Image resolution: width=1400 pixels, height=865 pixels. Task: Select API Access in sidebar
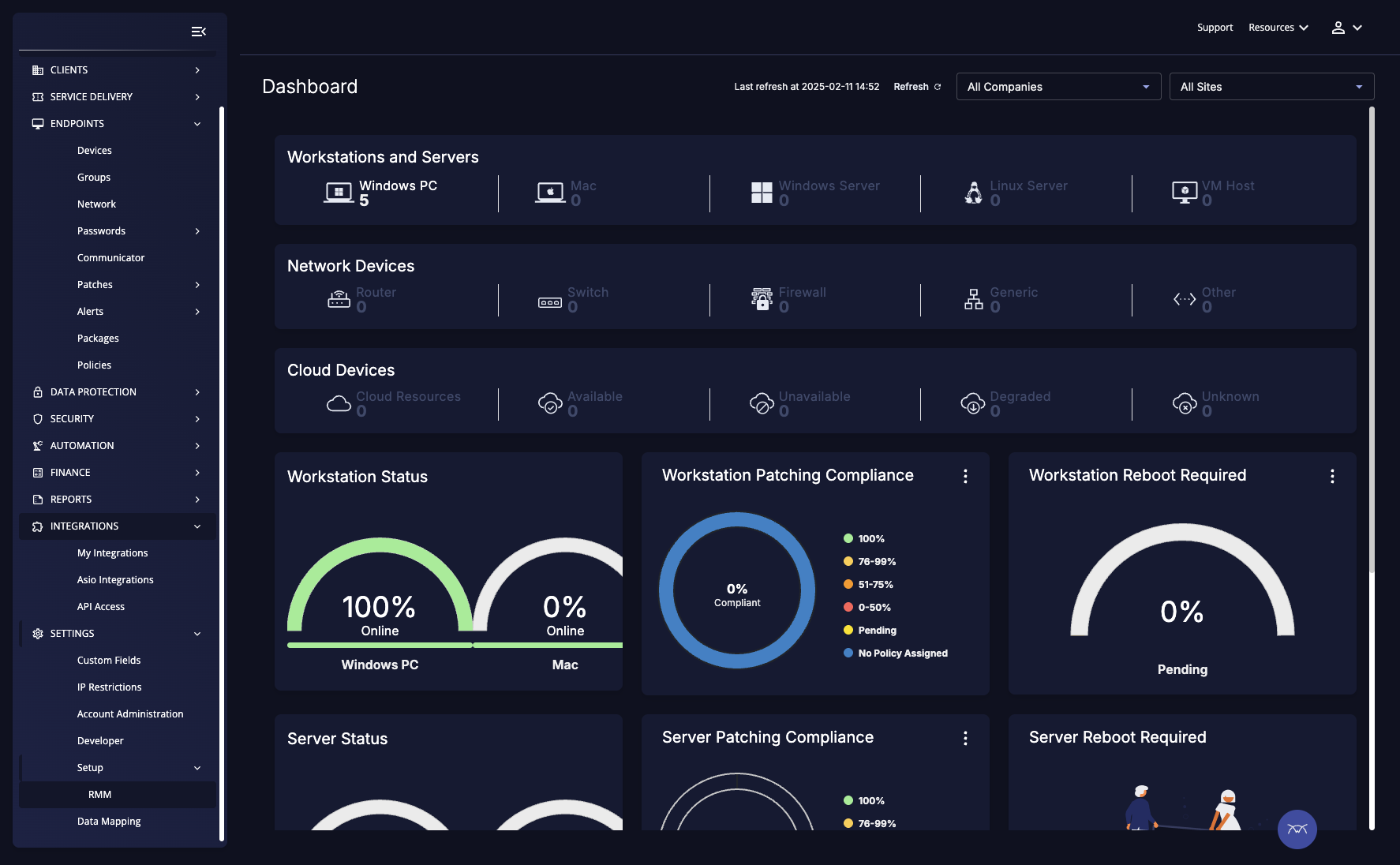coord(101,607)
